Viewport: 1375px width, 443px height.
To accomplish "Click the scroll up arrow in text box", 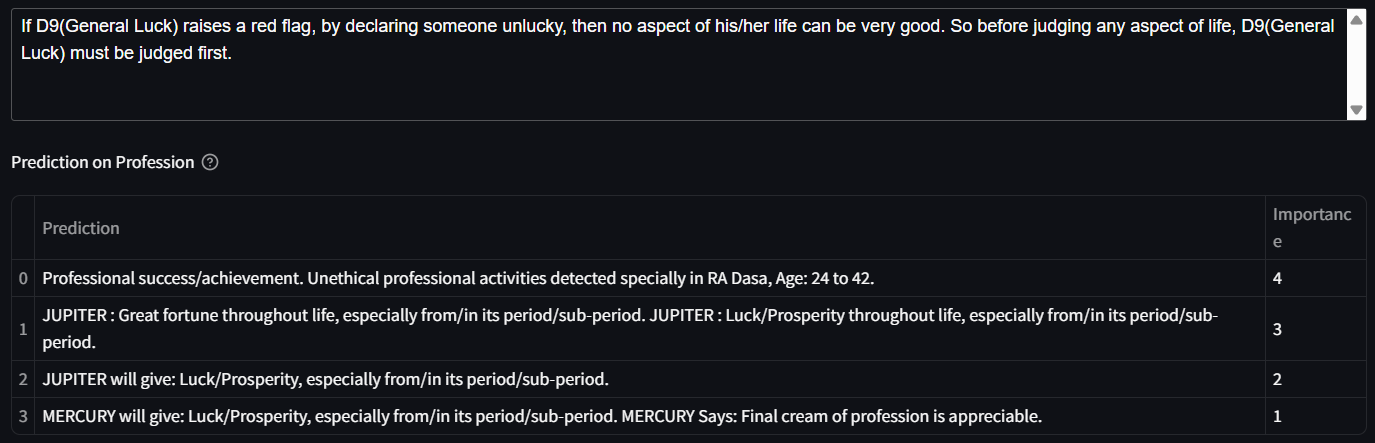I will 1356,21.
